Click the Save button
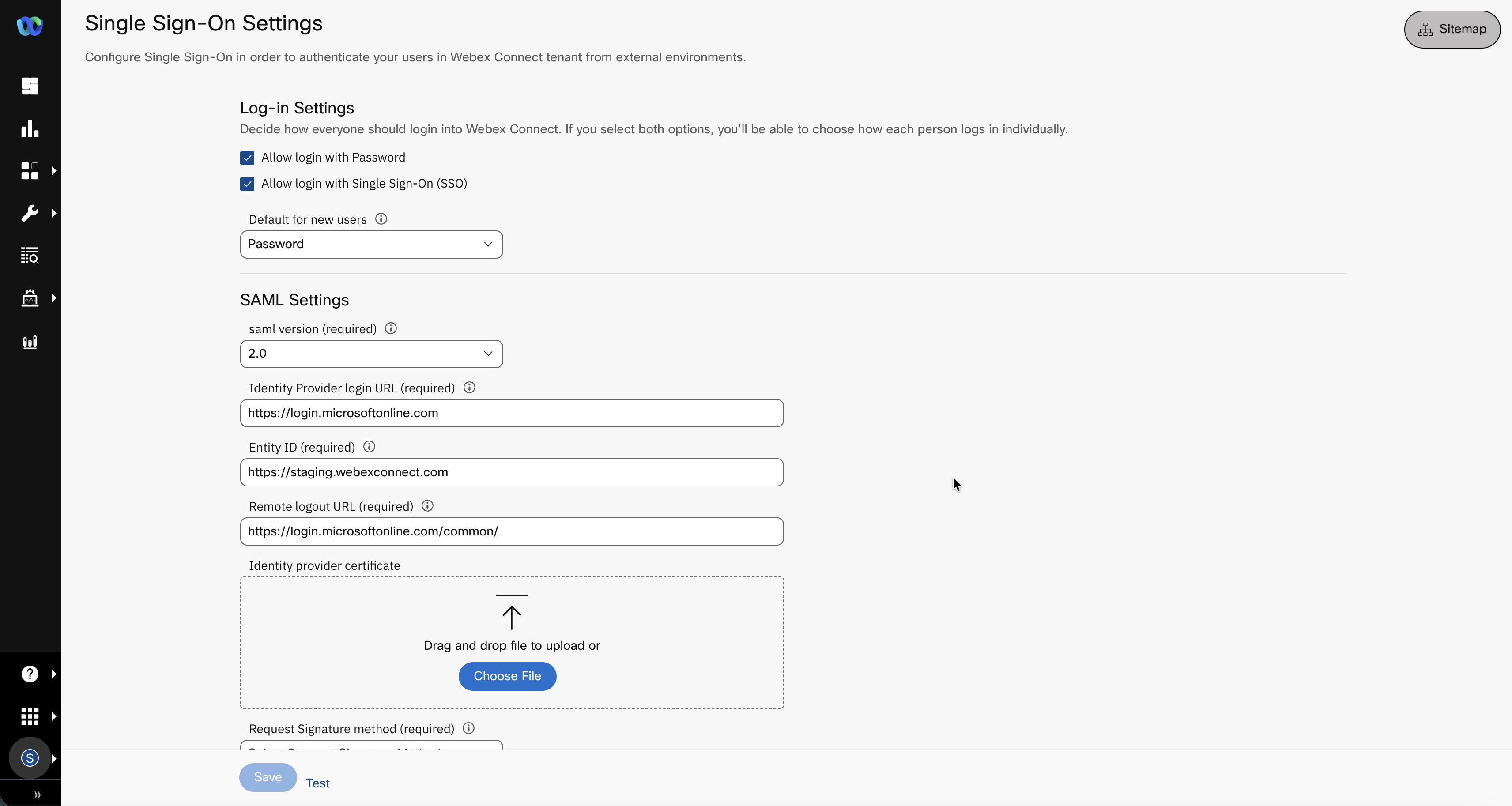Viewport: 1512px width, 806px height. [x=268, y=777]
